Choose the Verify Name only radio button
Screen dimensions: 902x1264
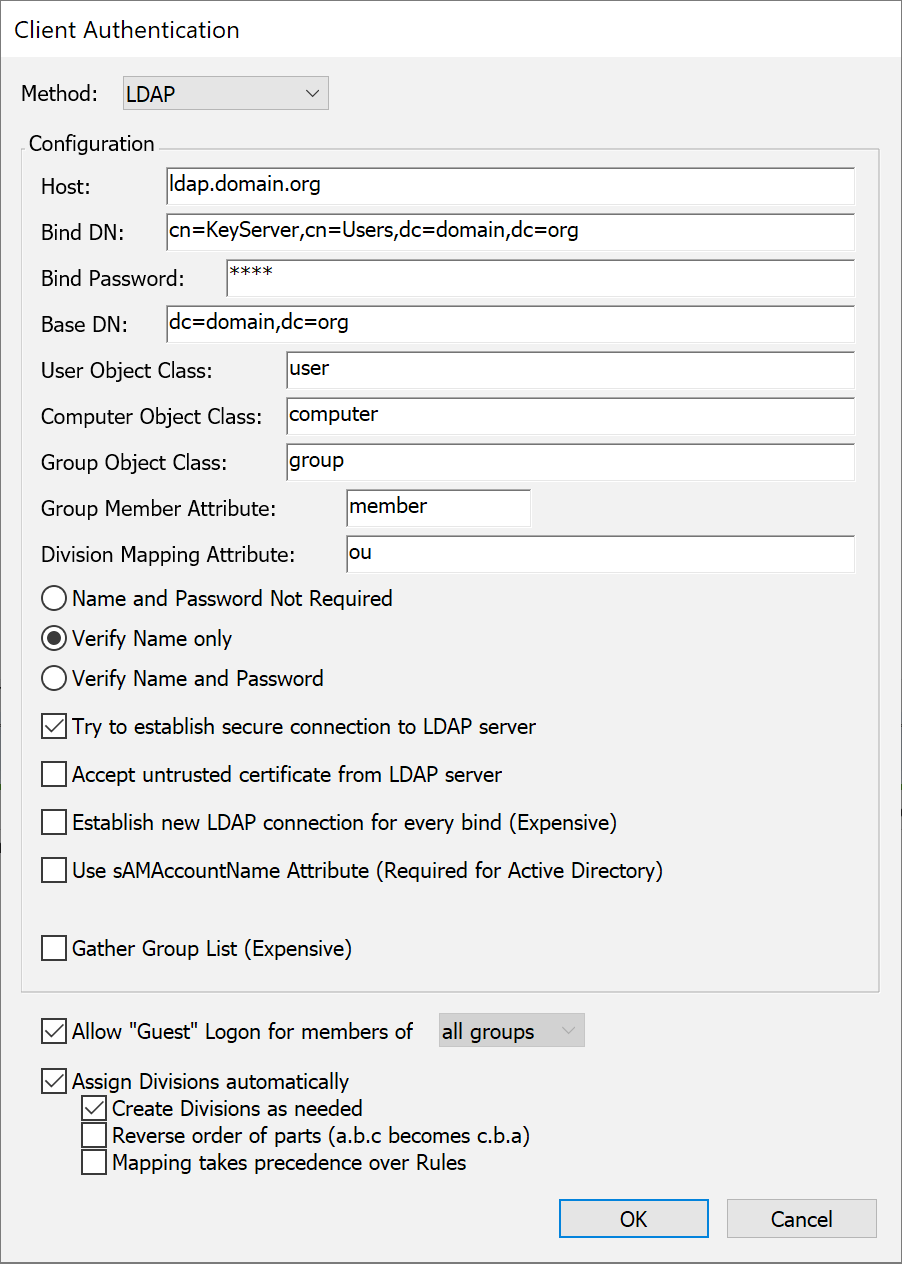click(x=54, y=639)
